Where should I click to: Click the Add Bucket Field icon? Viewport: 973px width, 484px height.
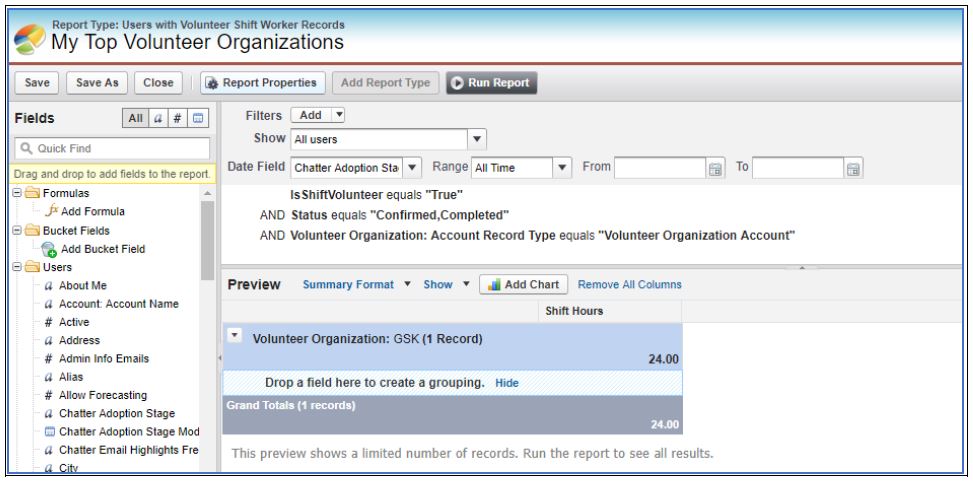[52, 249]
